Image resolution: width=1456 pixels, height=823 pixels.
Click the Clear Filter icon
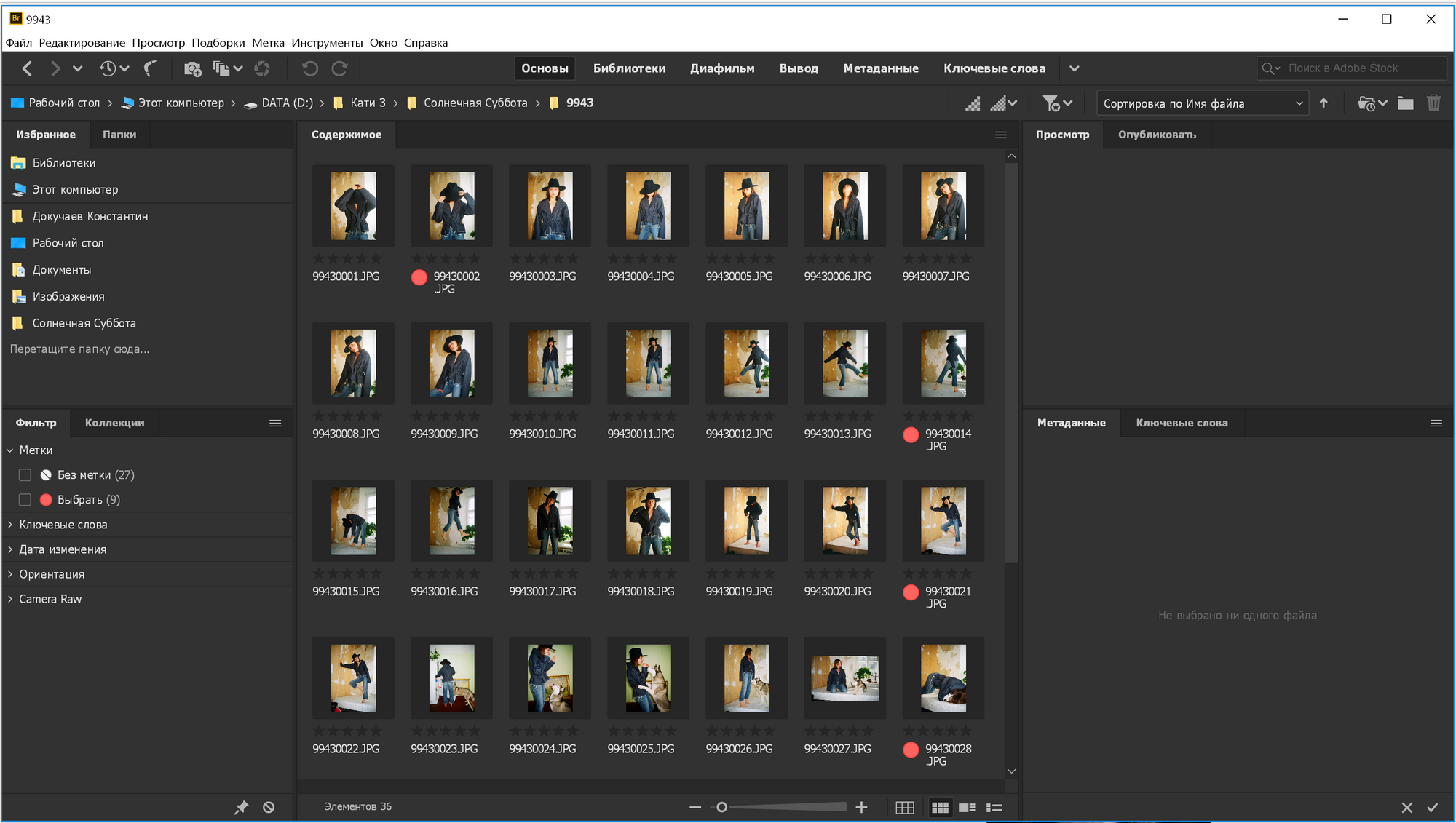click(x=269, y=807)
